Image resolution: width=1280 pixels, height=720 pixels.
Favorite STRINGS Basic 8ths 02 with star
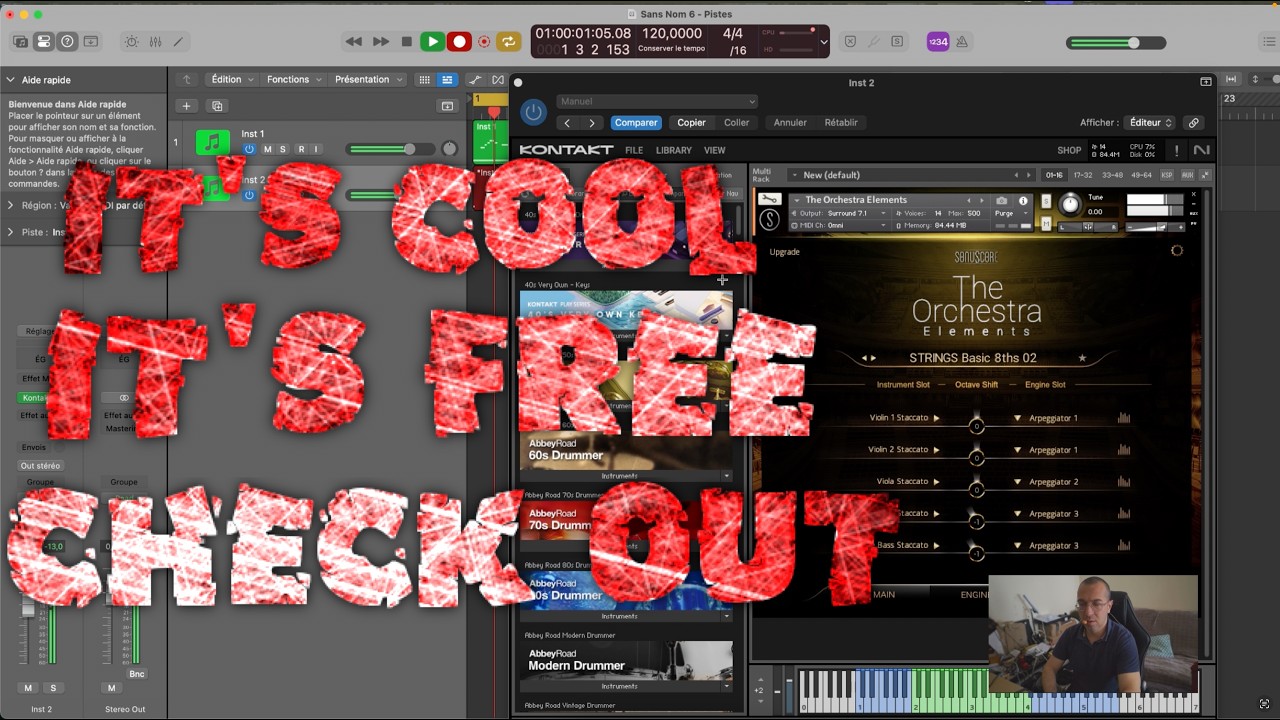[1082, 358]
